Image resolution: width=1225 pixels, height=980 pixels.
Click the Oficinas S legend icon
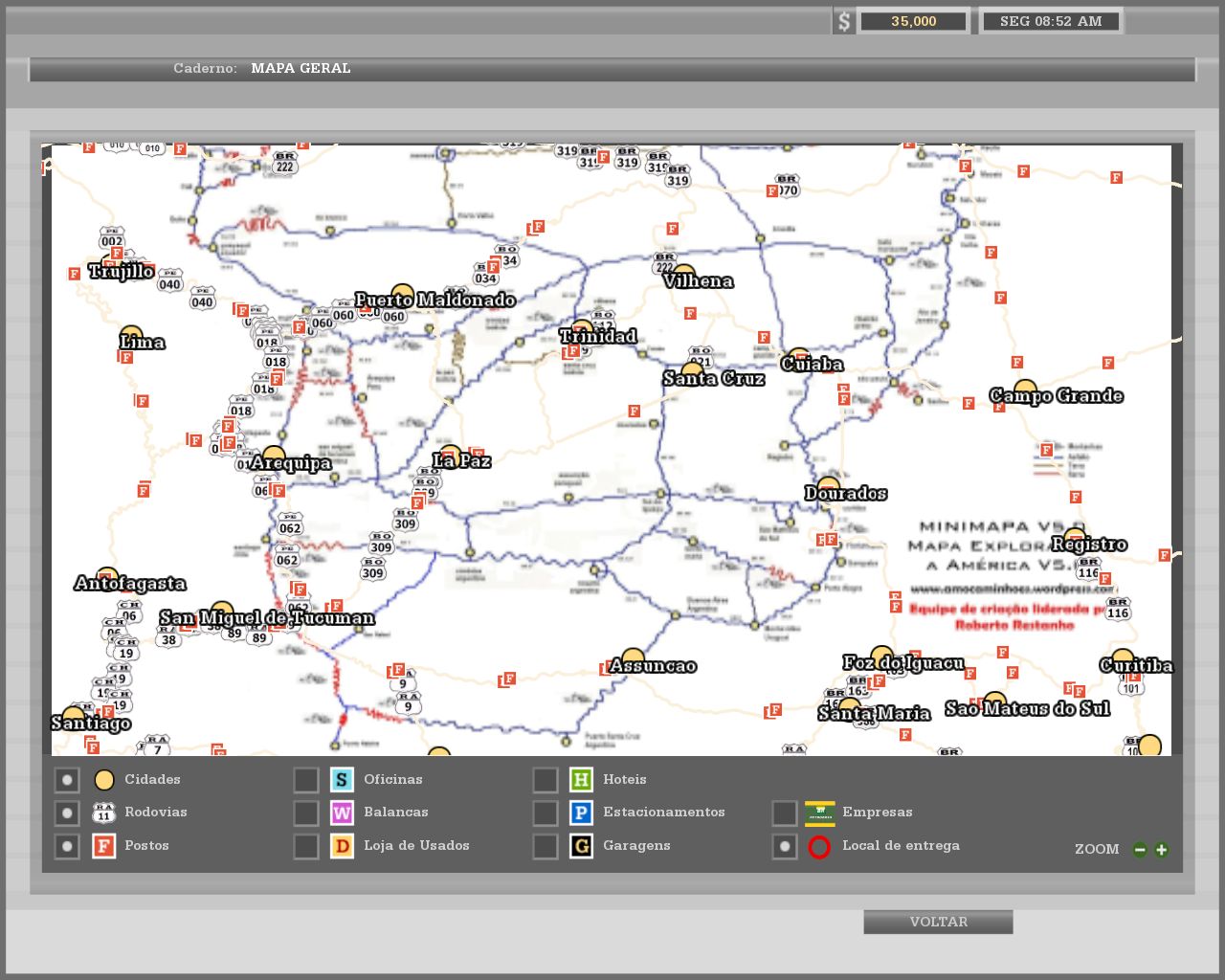pyautogui.click(x=342, y=780)
